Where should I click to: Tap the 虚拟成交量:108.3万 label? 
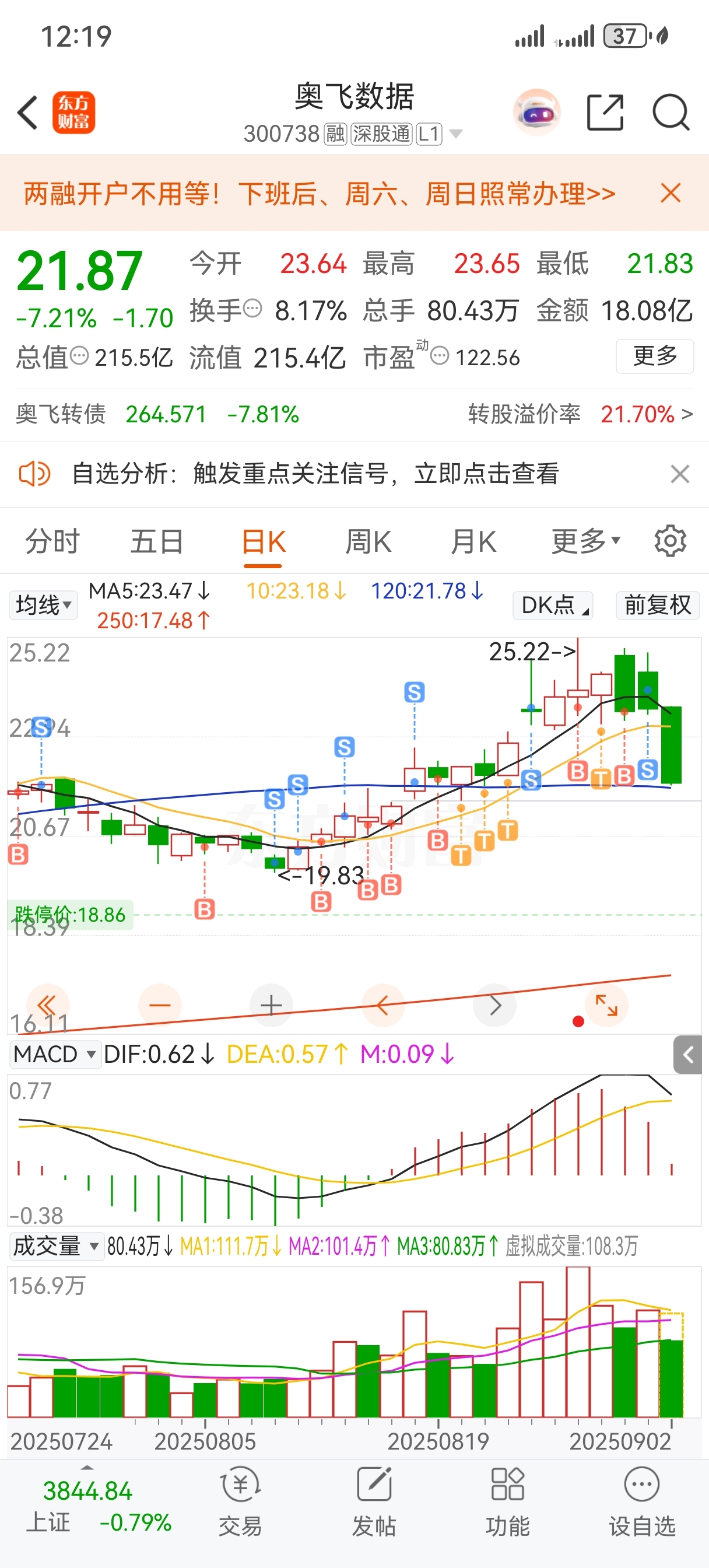pyautogui.click(x=571, y=1246)
